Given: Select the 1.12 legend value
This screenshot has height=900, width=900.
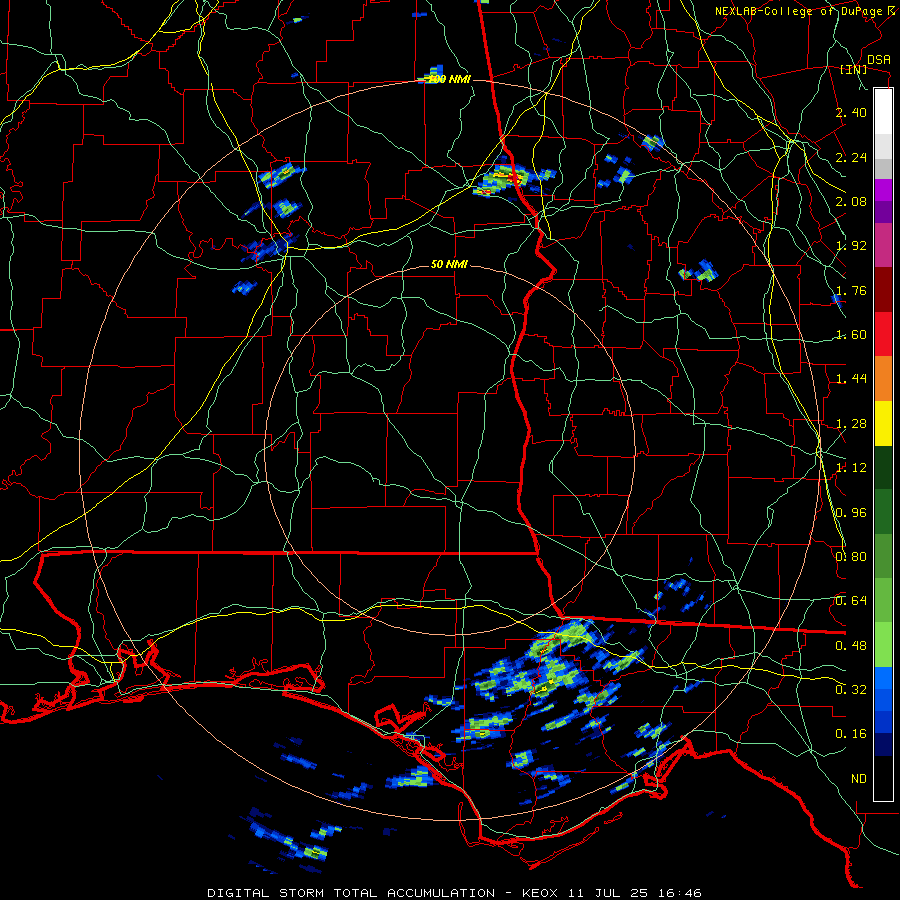Looking at the screenshot, I should tap(851, 468).
